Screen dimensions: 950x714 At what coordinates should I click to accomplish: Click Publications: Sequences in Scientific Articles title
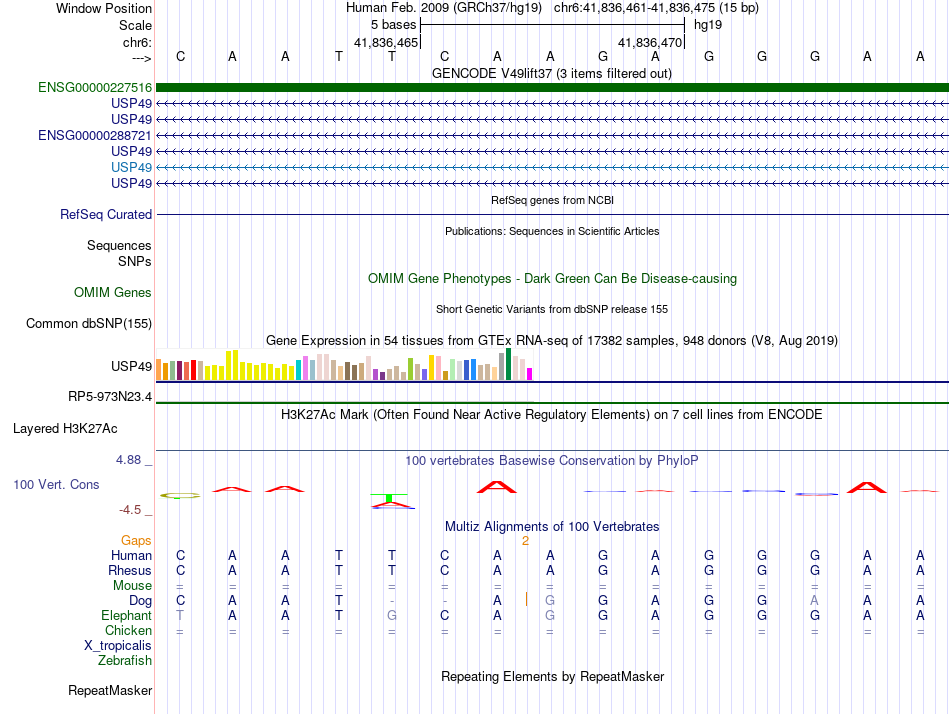552,231
